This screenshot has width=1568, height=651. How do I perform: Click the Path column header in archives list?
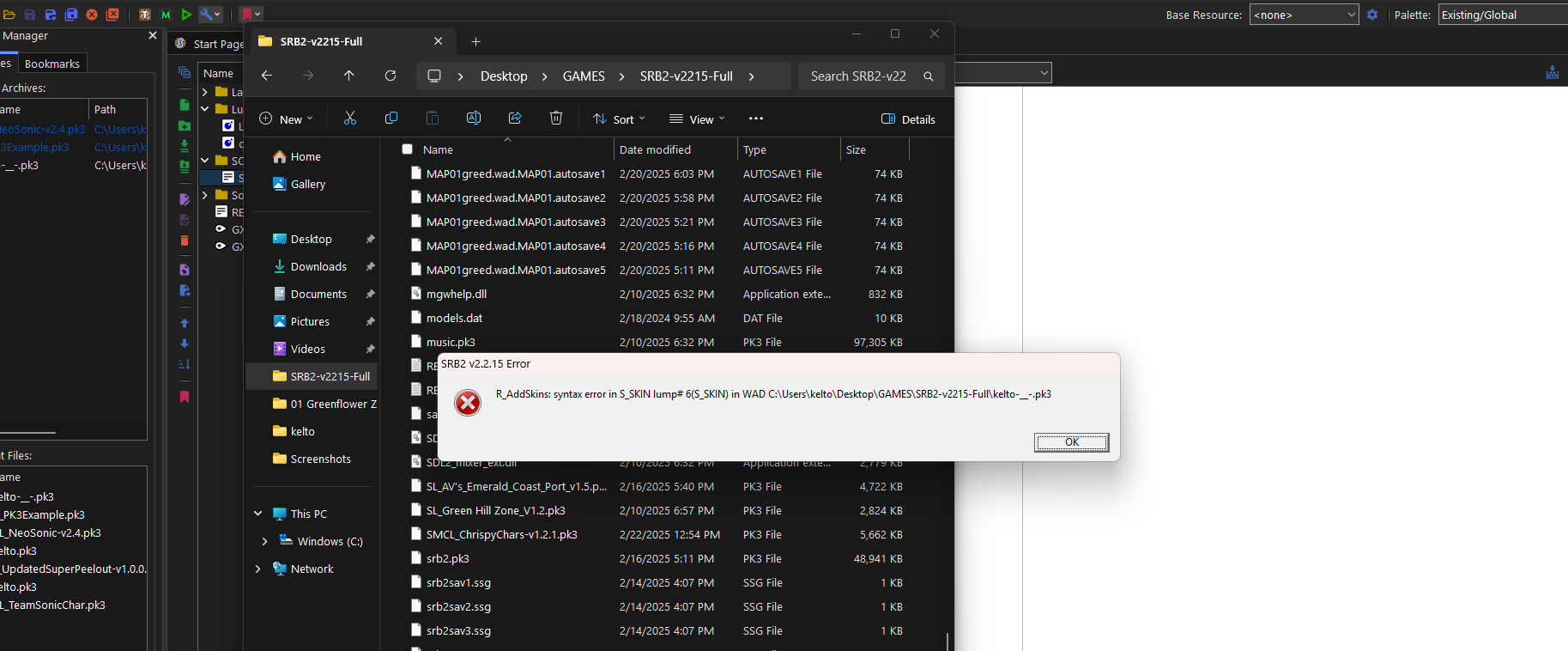coord(118,109)
